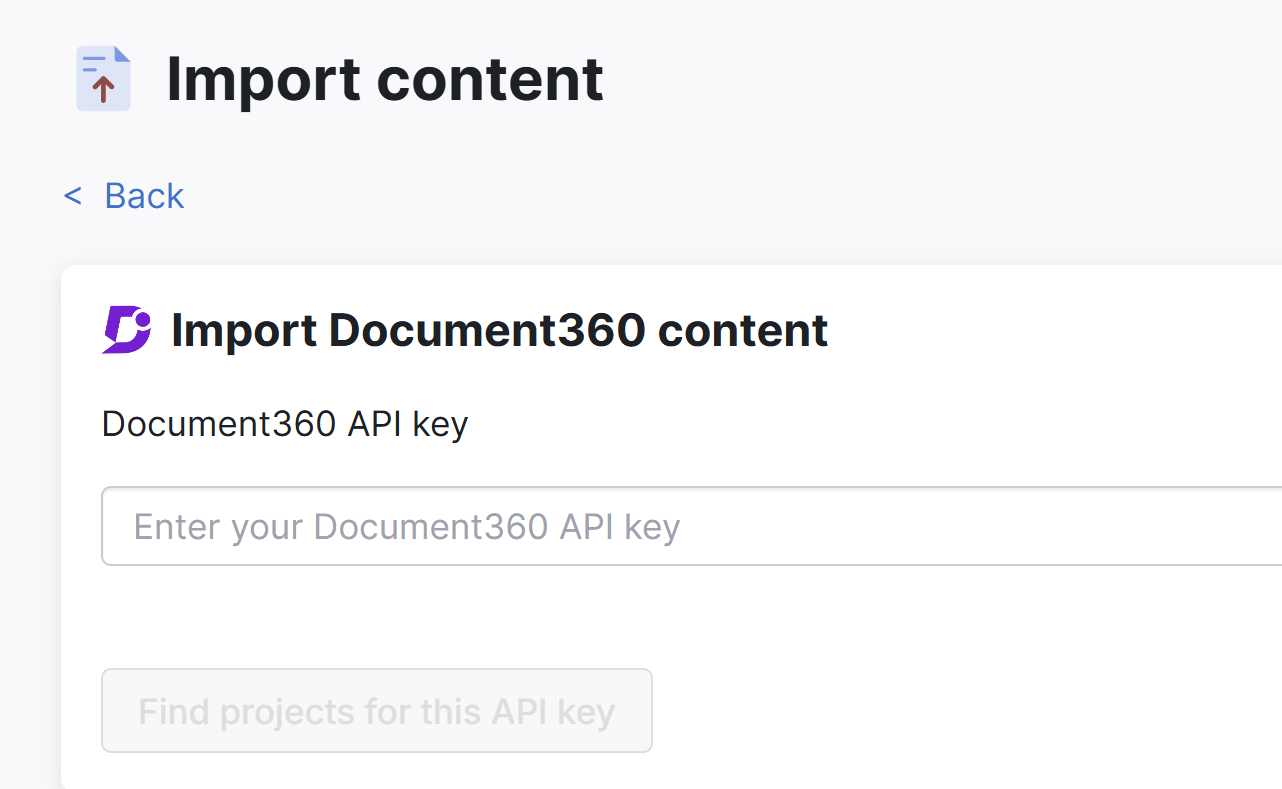Click the Document360 brand mark next to the heading
The height and width of the screenshot is (789, 1282).
[125, 330]
